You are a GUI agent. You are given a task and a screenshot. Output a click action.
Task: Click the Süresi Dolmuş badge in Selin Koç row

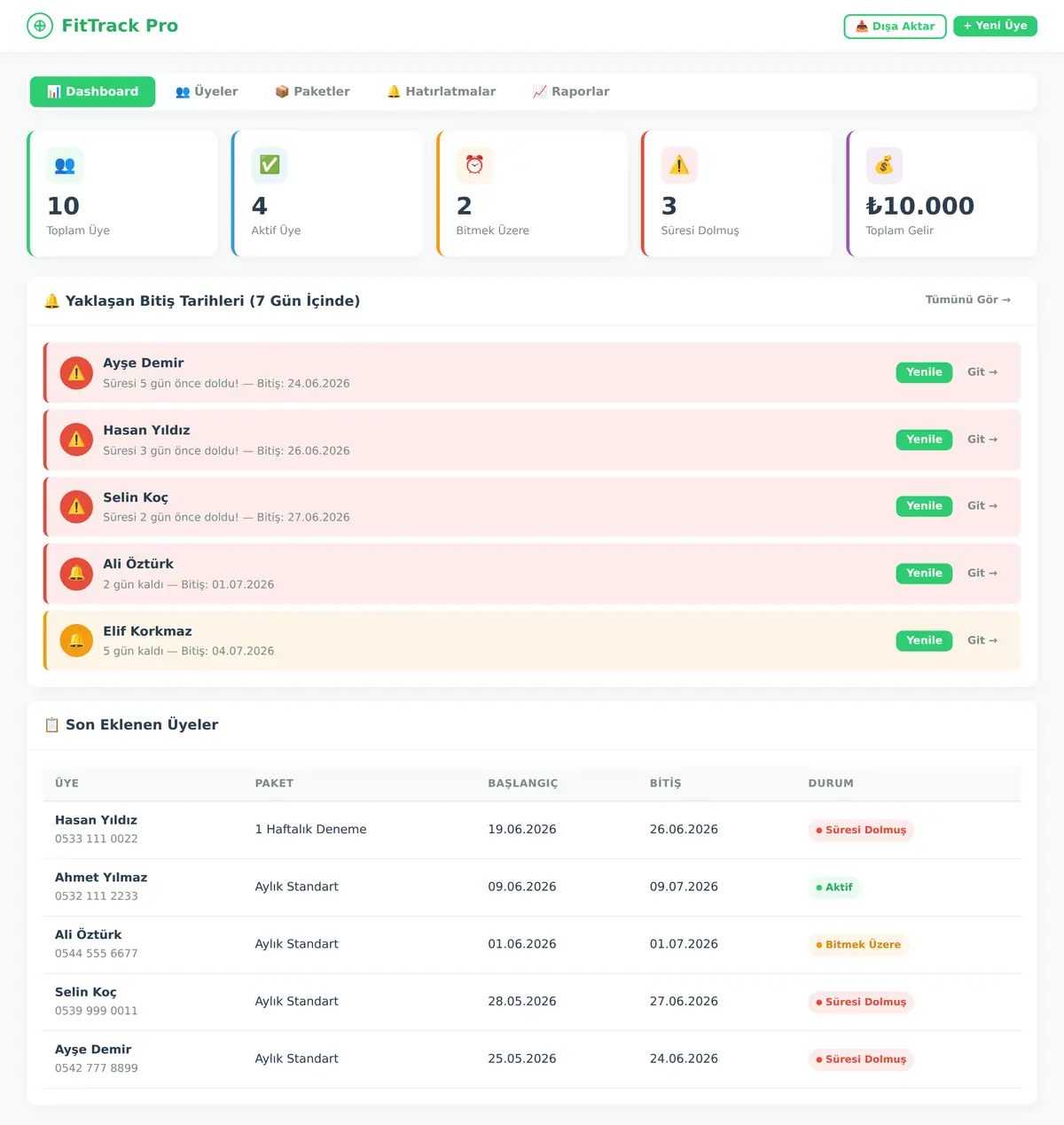(x=861, y=1003)
